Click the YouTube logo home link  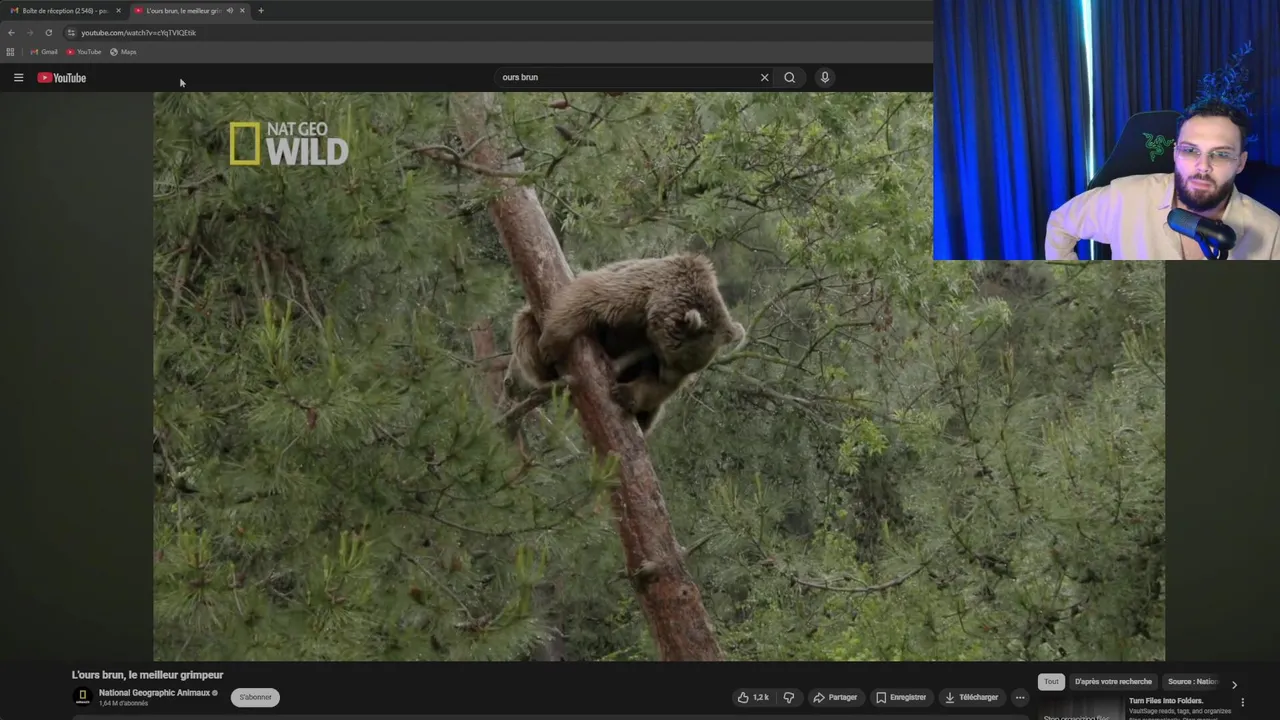coord(62,78)
